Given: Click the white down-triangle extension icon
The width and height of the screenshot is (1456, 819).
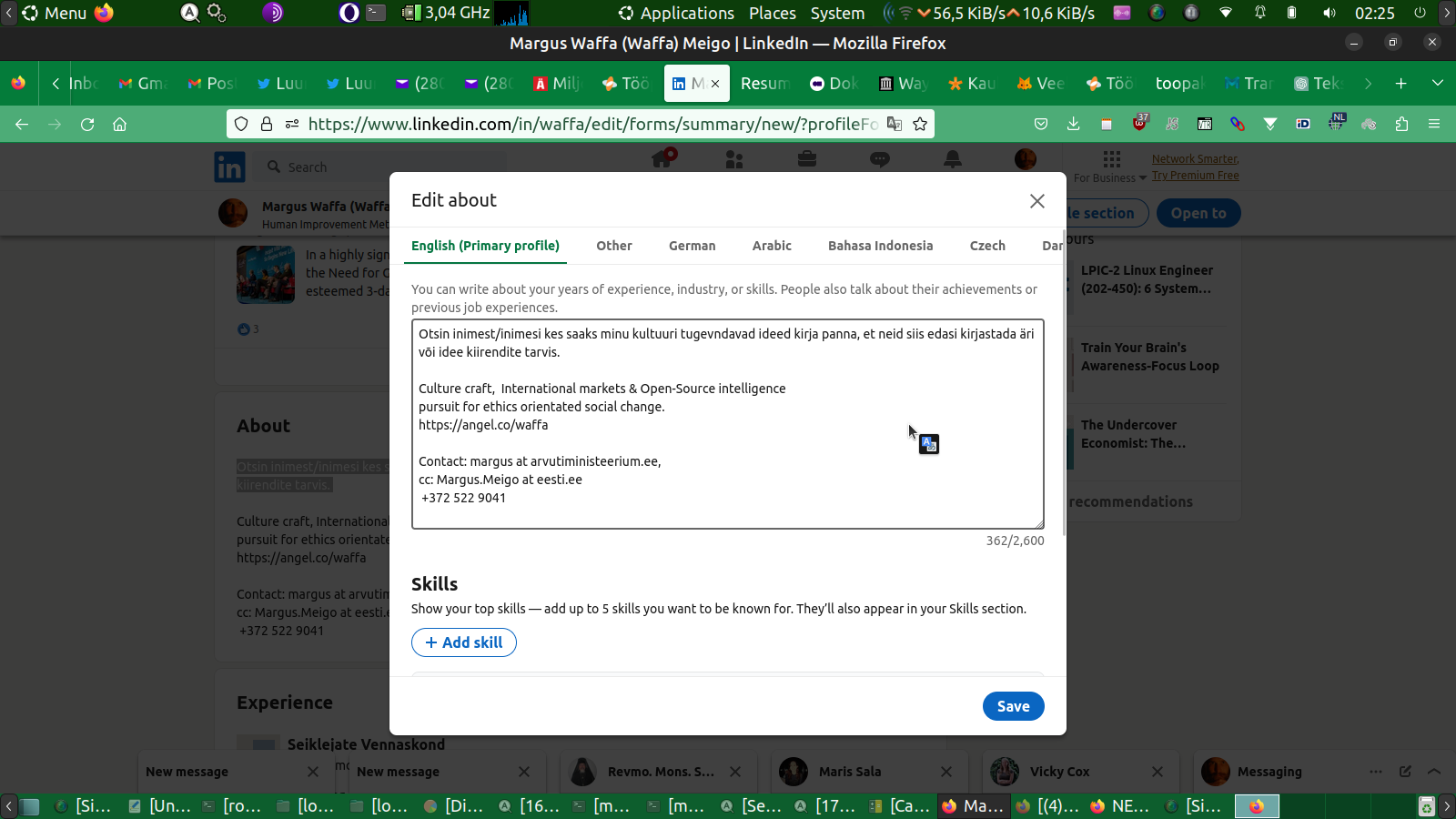Looking at the screenshot, I should (x=1270, y=125).
